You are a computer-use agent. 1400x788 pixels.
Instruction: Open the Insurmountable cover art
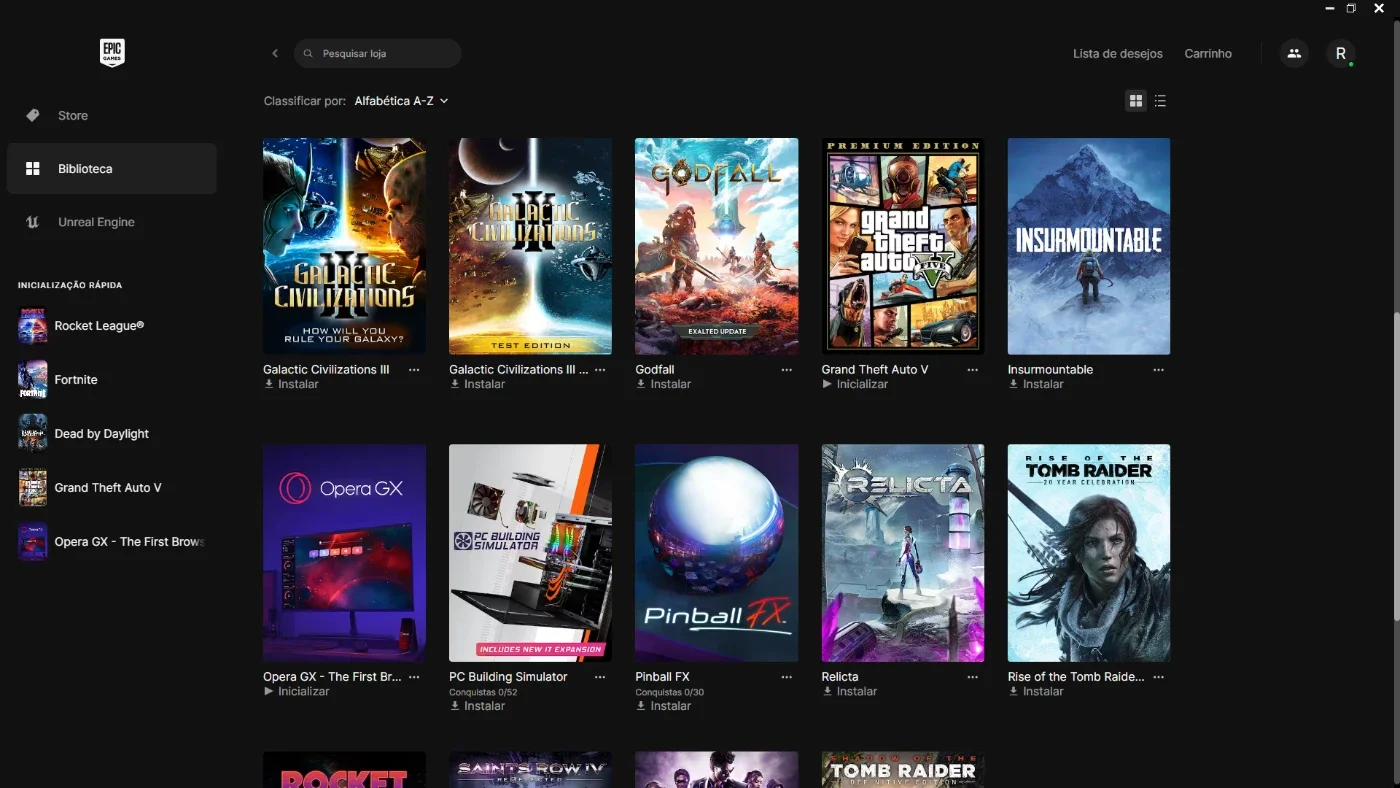pyautogui.click(x=1089, y=246)
